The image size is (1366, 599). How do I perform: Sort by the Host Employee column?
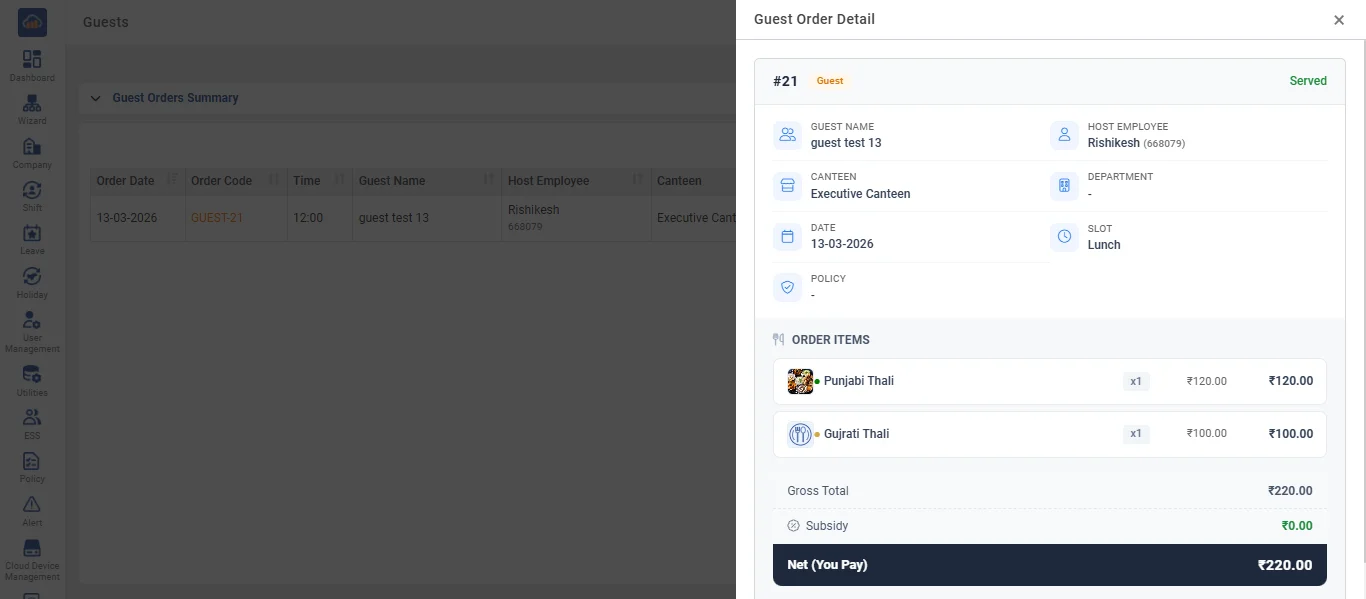pos(576,181)
